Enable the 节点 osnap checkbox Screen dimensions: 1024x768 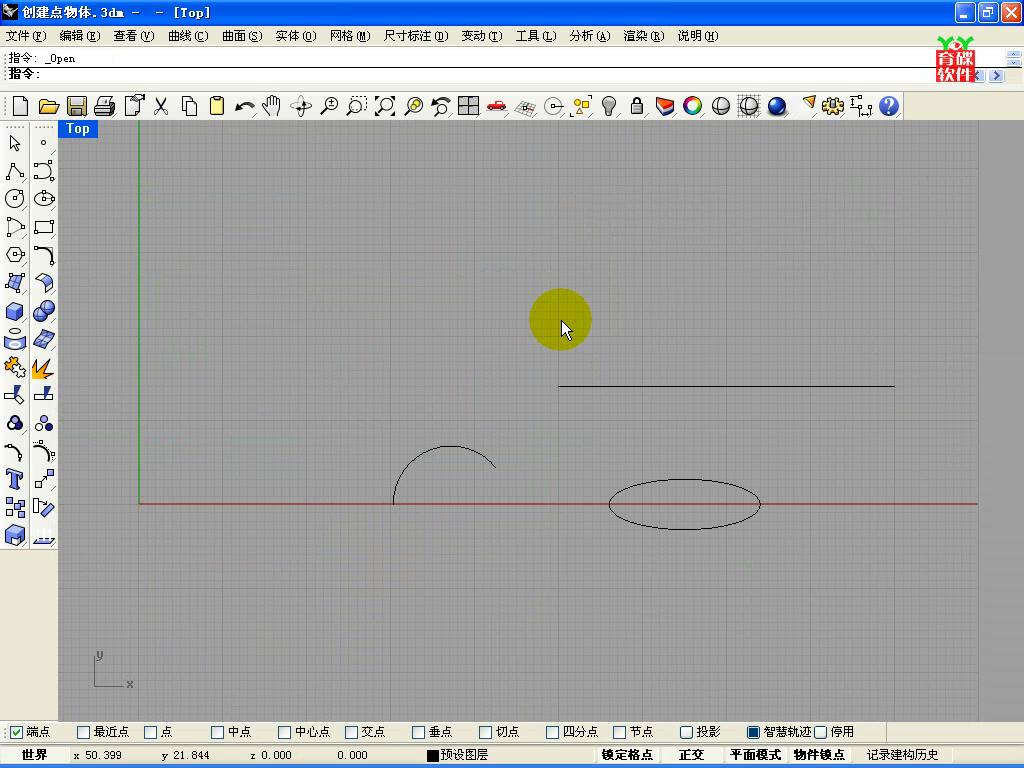tap(620, 732)
